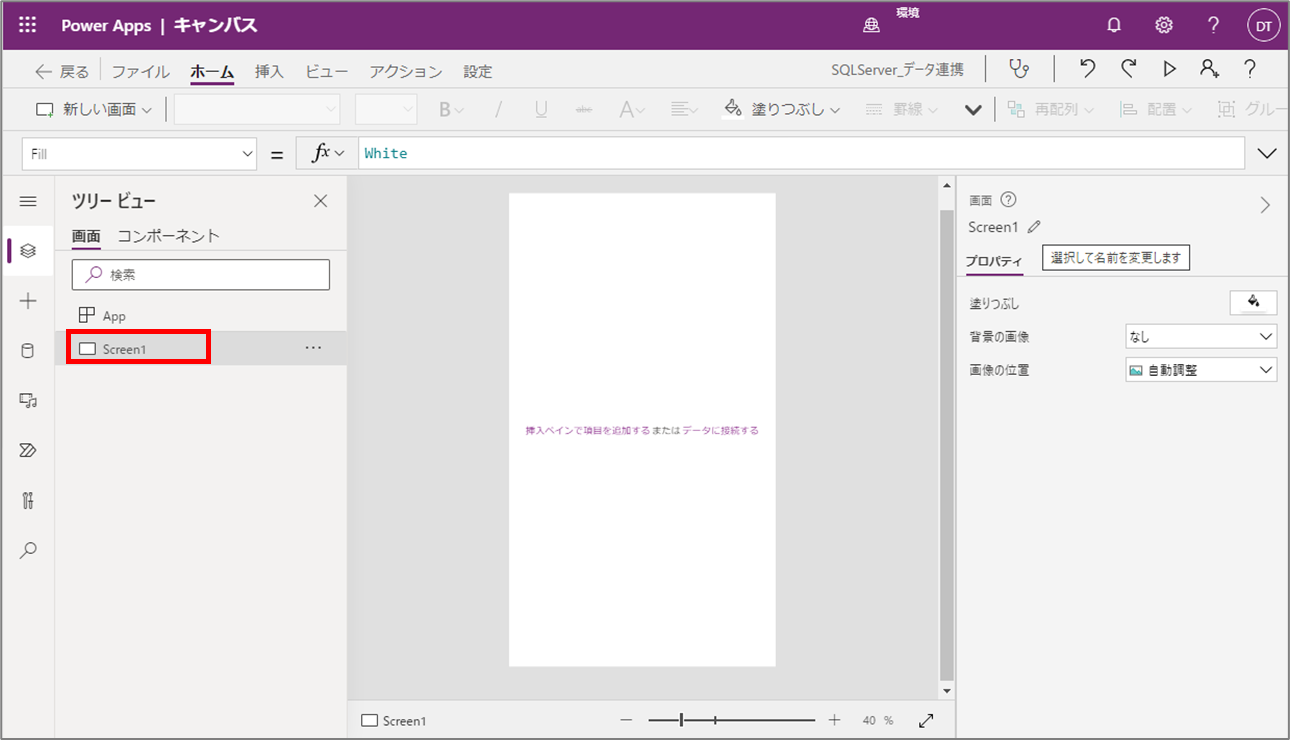Redo the last action
Image resolution: width=1290 pixels, height=740 pixels.
pyautogui.click(x=1129, y=69)
